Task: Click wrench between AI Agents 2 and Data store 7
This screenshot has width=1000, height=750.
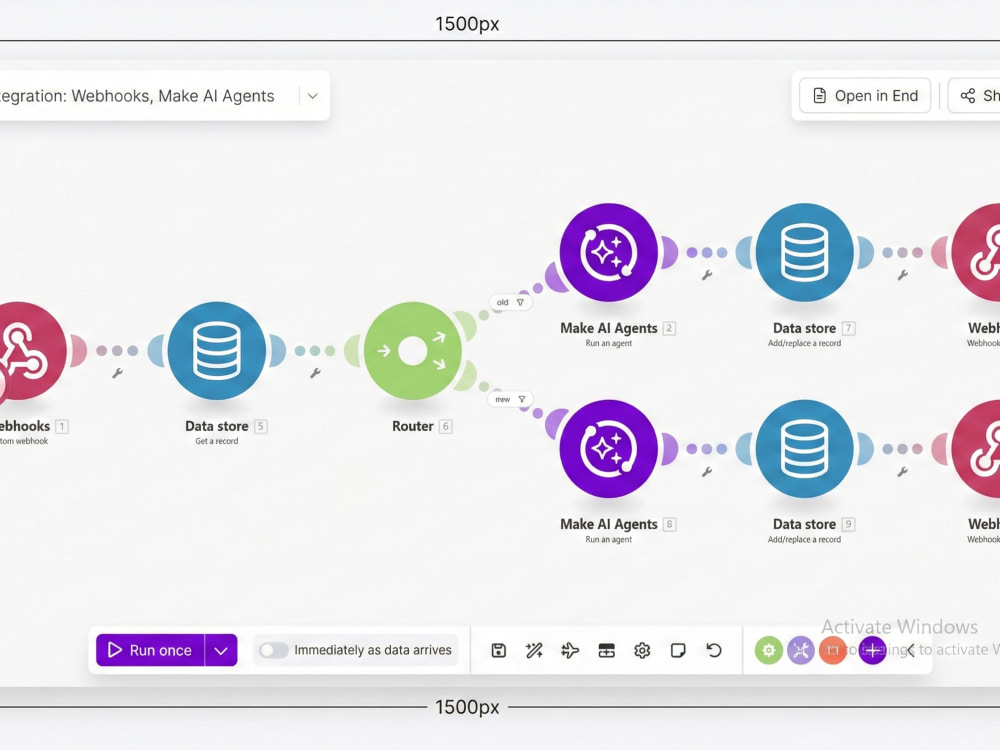Action: 707,275
